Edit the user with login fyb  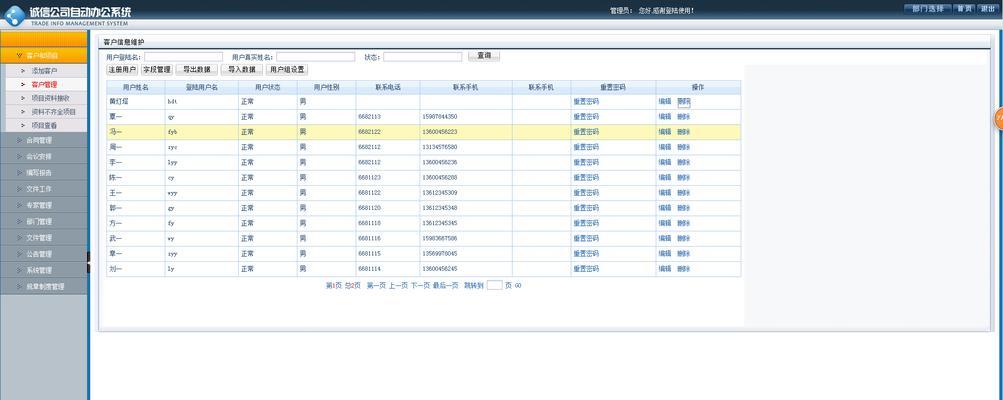665,132
